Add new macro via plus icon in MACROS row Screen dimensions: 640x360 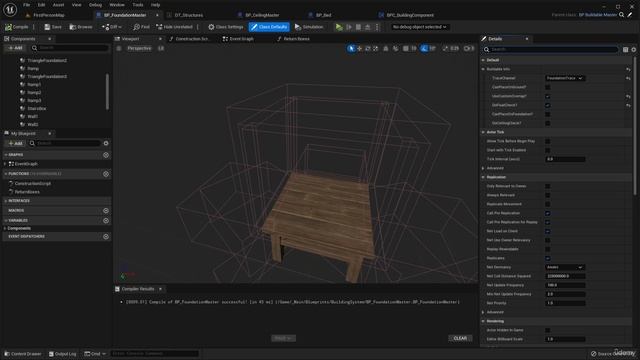[x=106, y=211]
